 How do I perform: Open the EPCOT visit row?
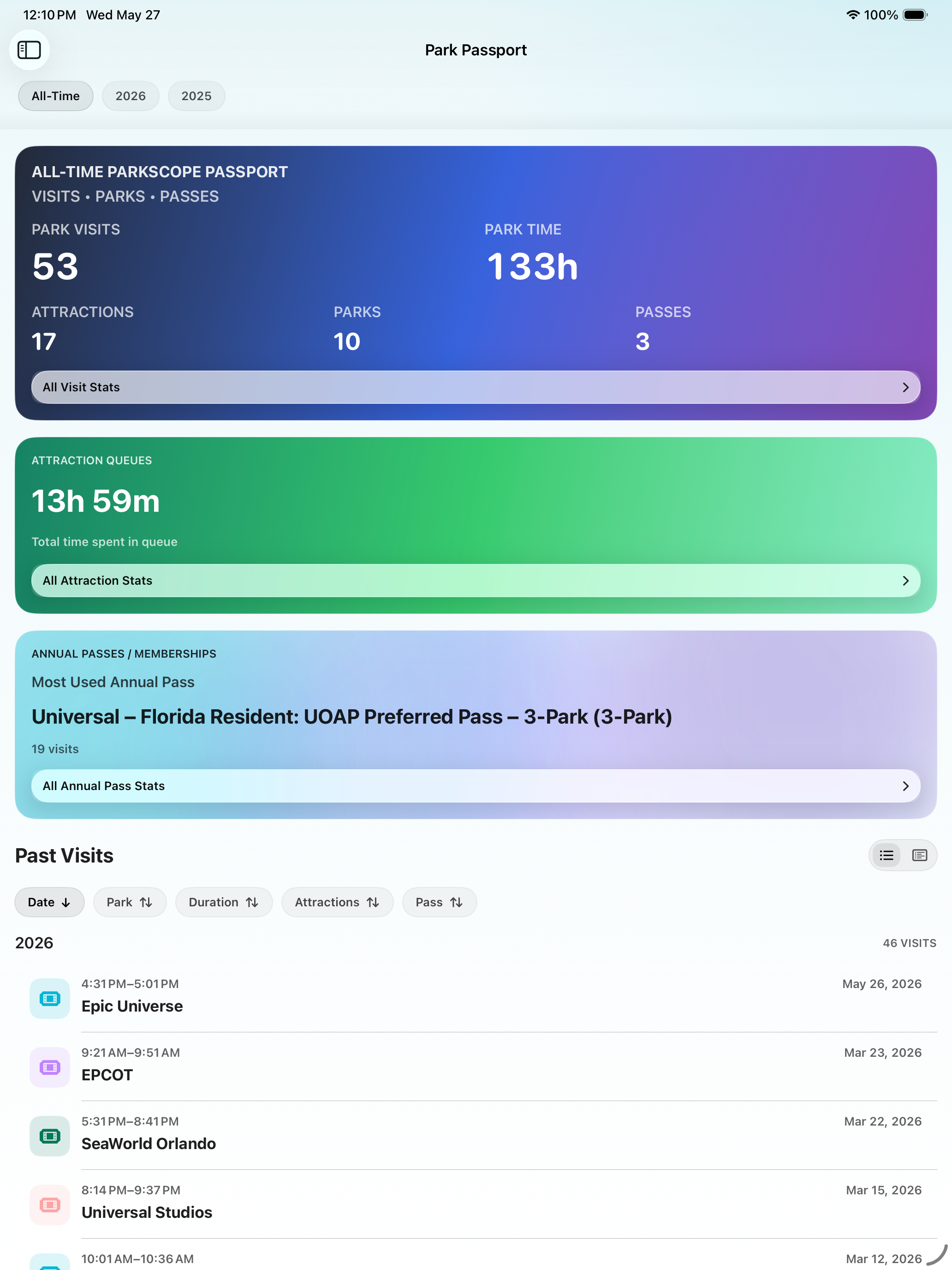pos(476,1067)
